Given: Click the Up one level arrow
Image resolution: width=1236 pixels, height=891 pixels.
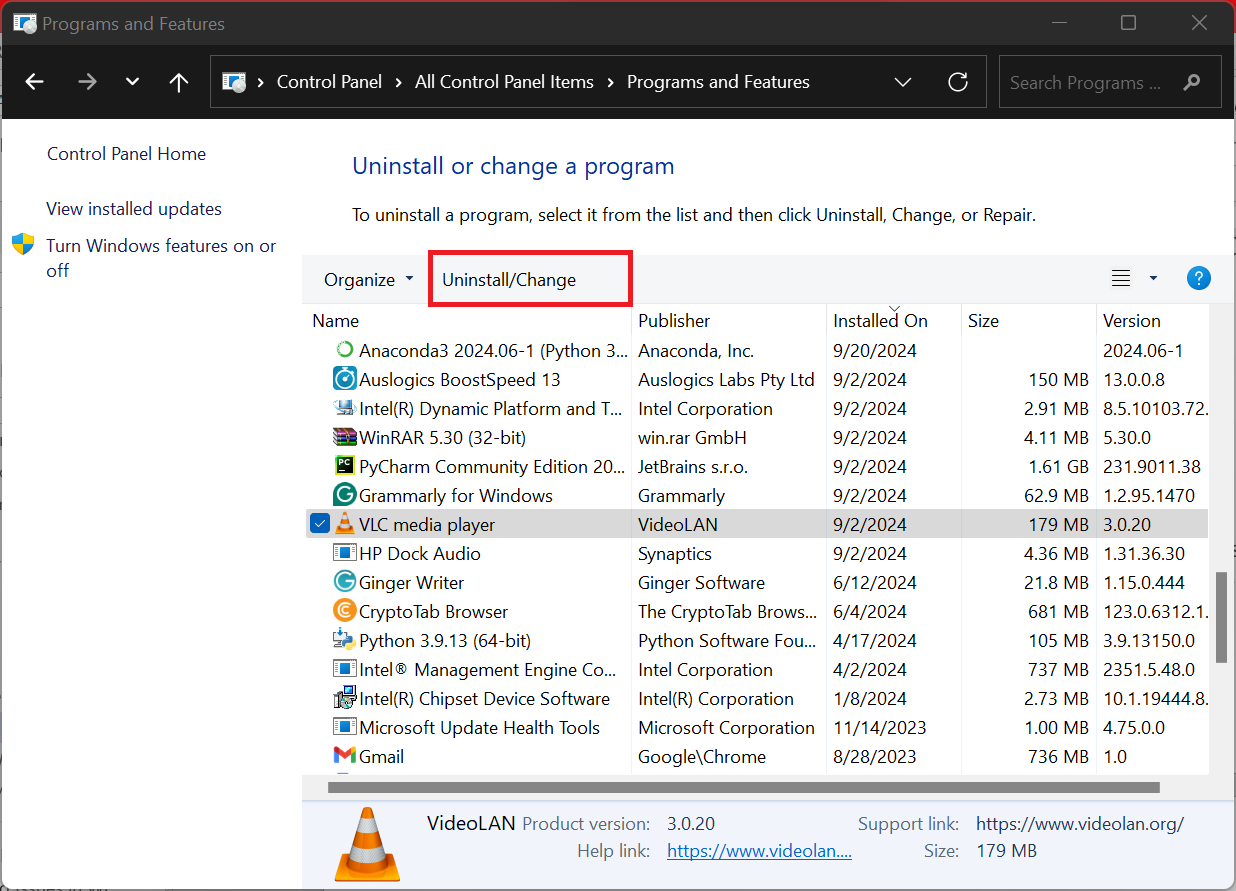Looking at the screenshot, I should click(x=179, y=82).
